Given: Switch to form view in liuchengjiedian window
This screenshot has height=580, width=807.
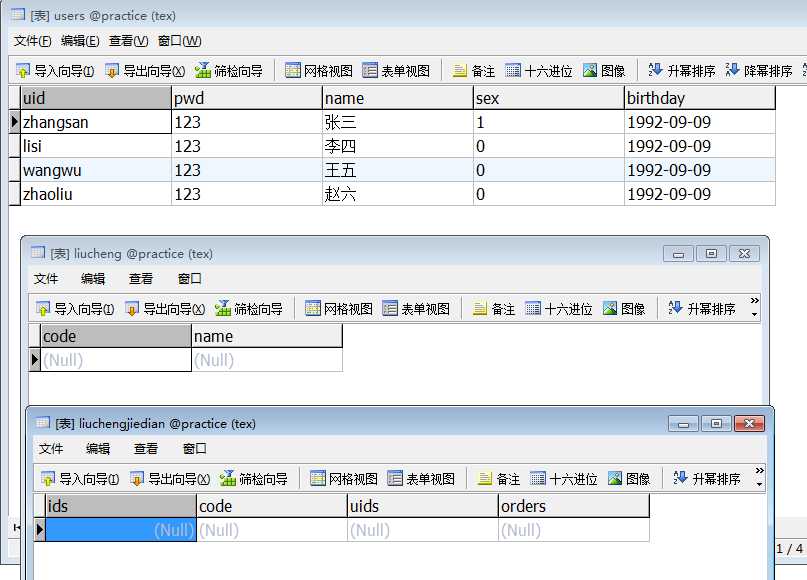Looking at the screenshot, I should click(x=421, y=479).
